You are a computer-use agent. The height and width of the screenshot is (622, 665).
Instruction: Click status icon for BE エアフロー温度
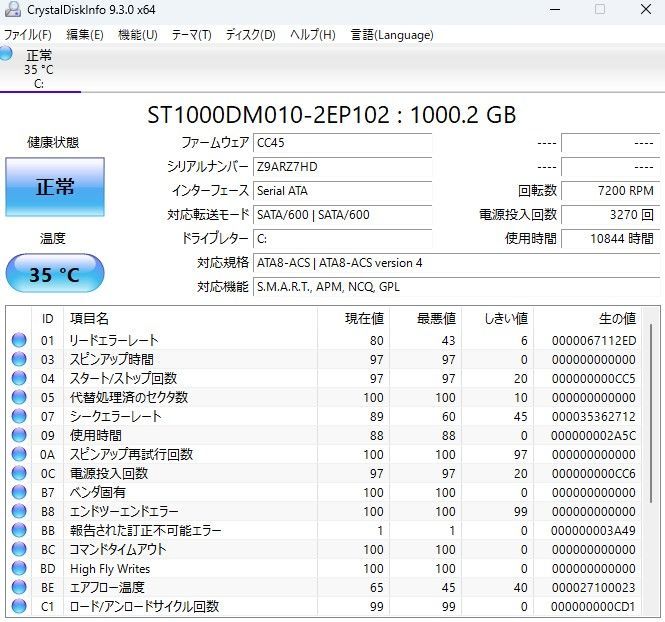(19, 587)
